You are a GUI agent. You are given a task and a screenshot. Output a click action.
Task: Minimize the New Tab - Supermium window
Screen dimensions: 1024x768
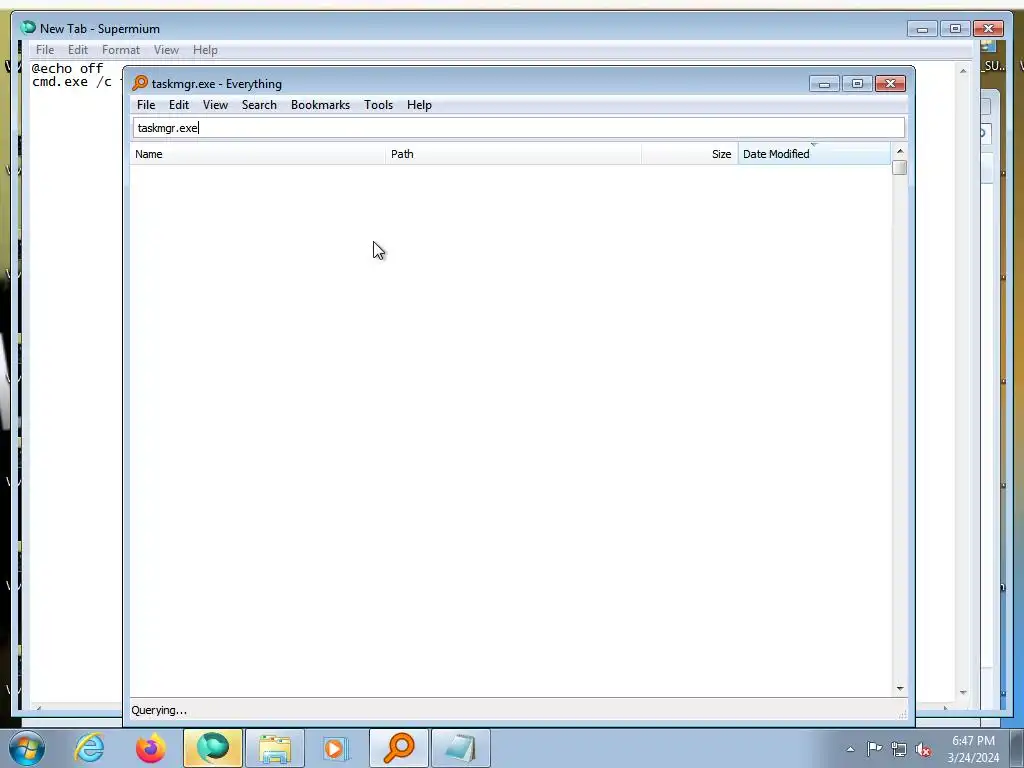[922, 29]
